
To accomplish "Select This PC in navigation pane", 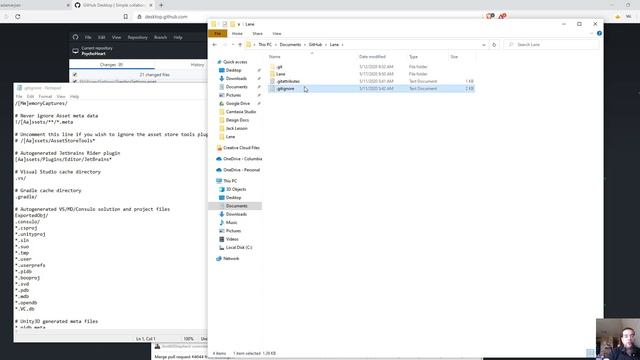I will (230, 181).
